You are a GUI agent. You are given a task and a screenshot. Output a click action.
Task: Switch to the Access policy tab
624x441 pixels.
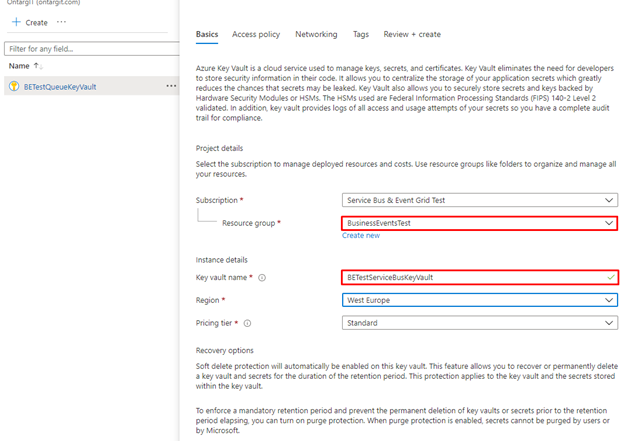pyautogui.click(x=256, y=34)
